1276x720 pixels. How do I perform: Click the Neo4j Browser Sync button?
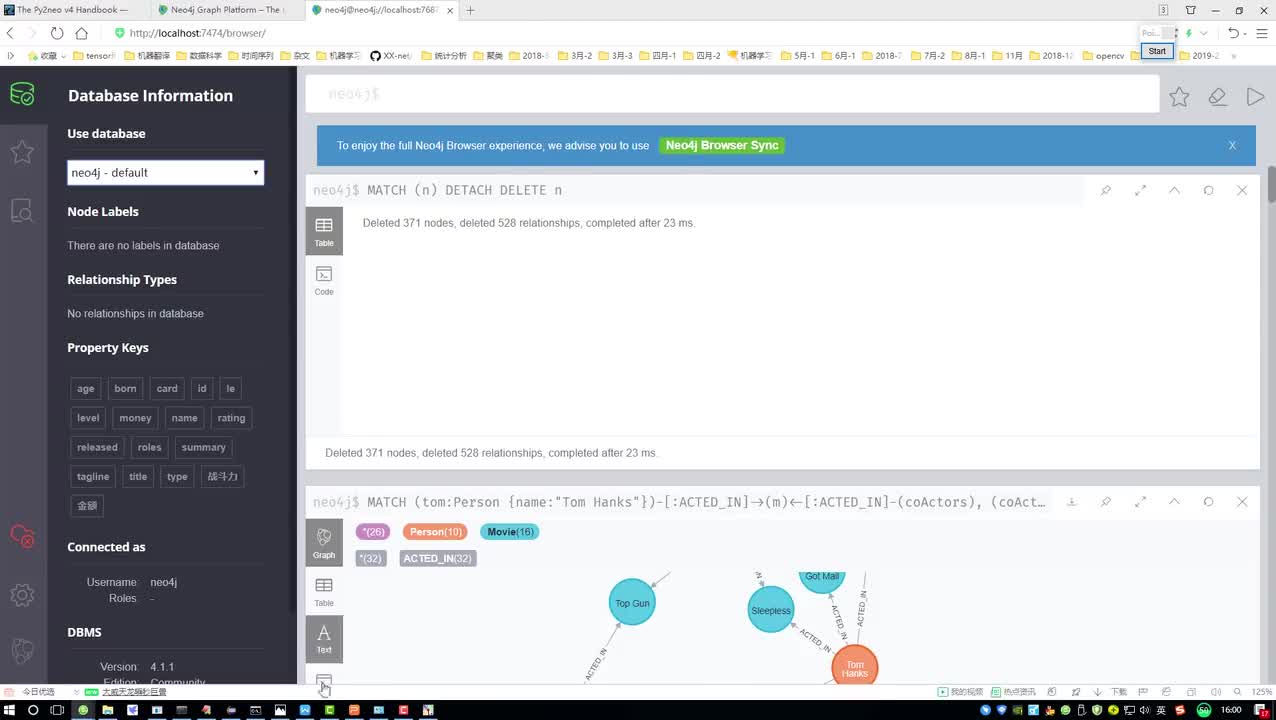(722, 145)
